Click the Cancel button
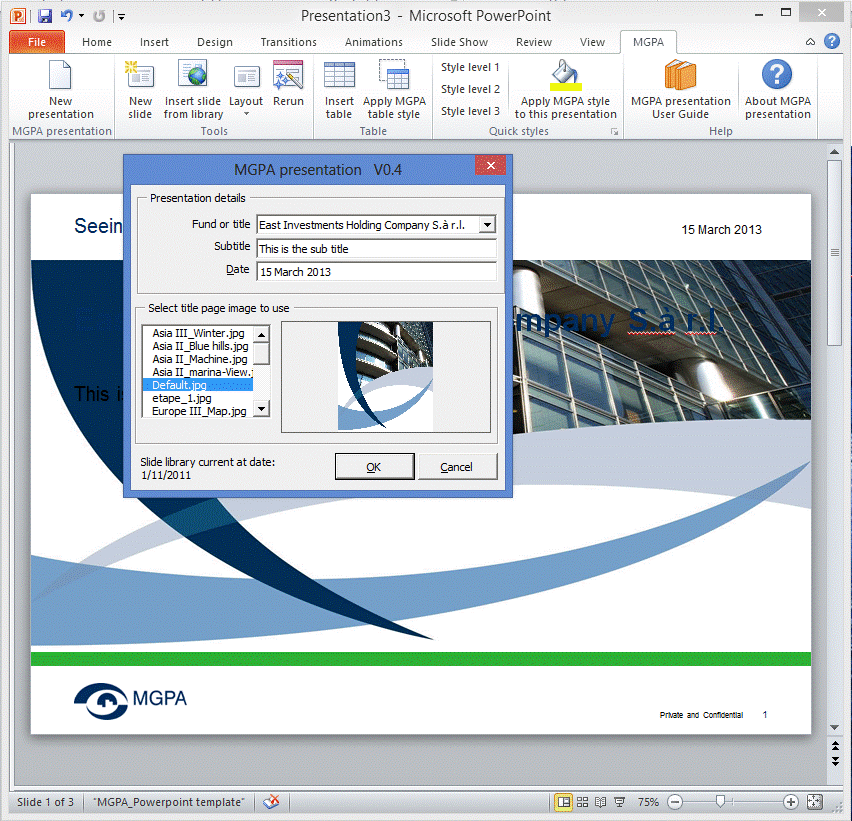 456,467
